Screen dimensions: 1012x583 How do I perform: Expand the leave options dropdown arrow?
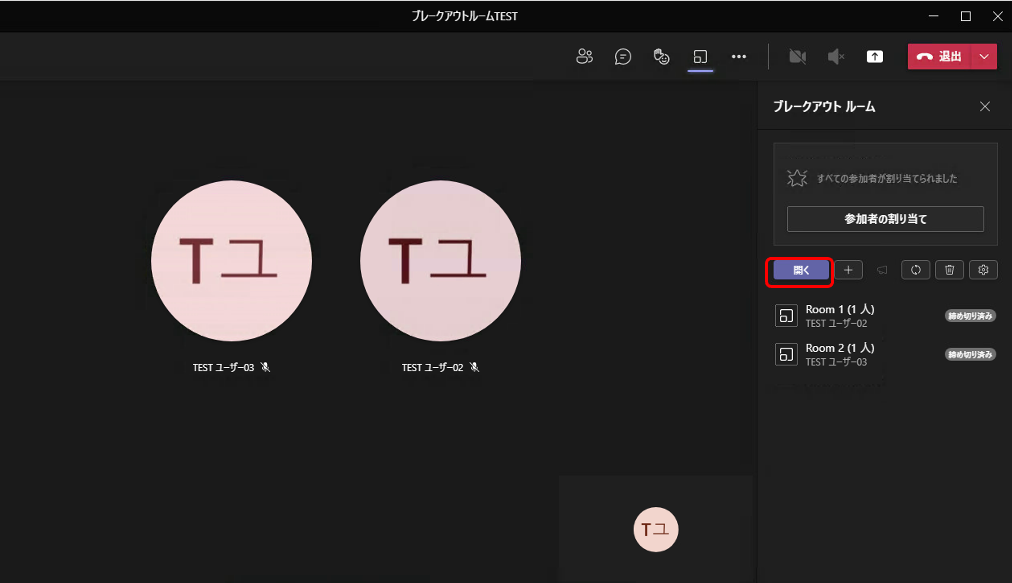(984, 56)
